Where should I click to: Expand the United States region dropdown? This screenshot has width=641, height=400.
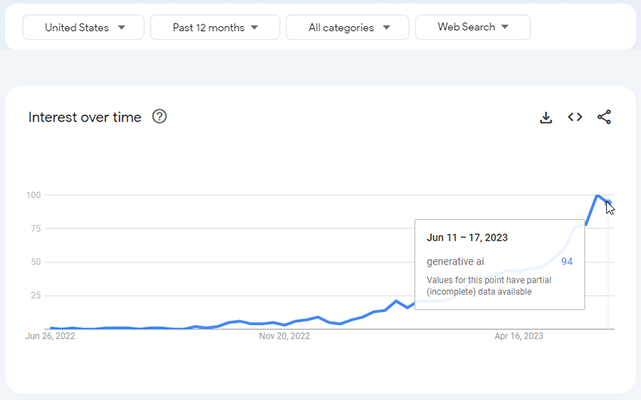coord(84,27)
